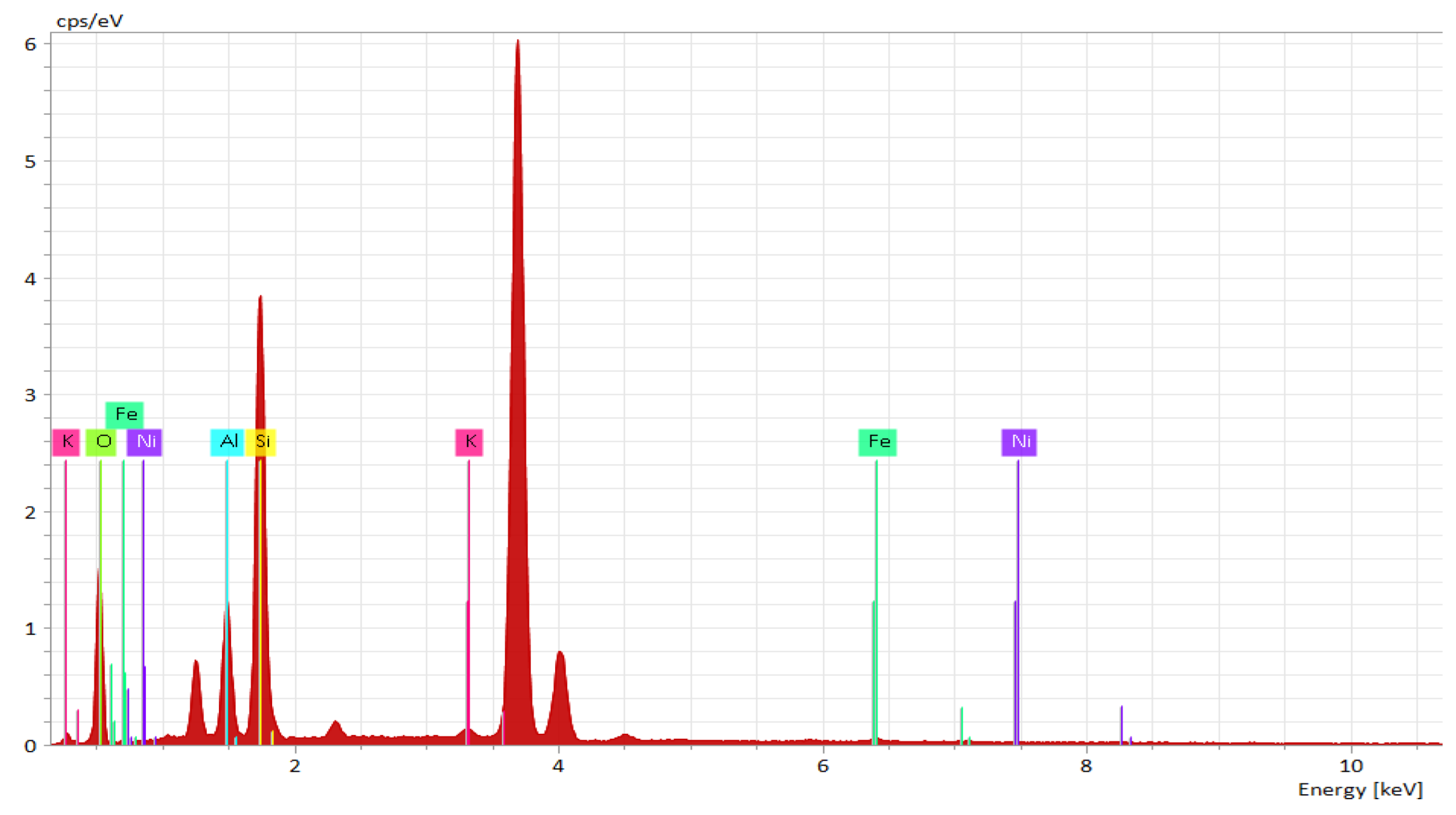Select the green O element label

coord(101,442)
